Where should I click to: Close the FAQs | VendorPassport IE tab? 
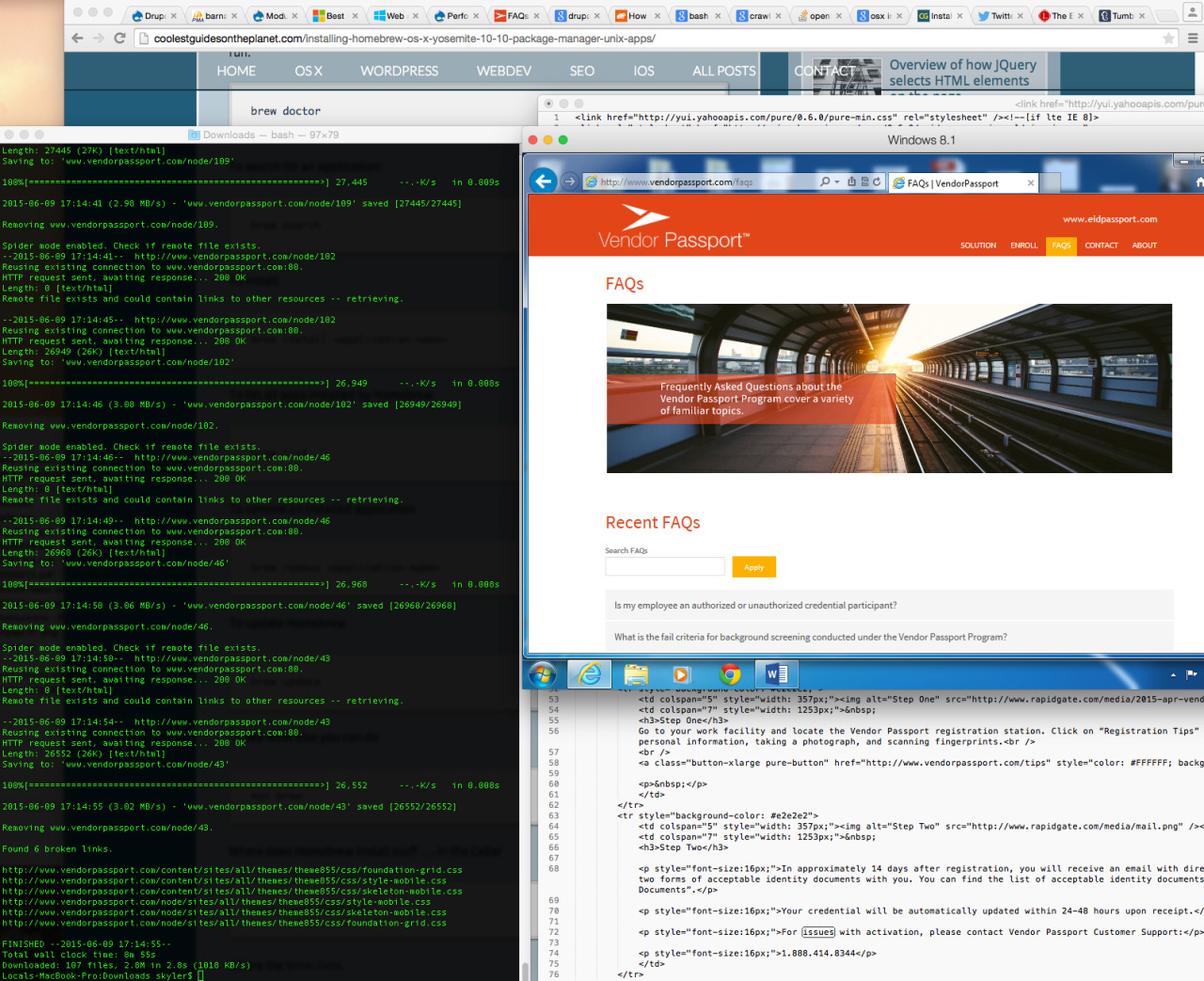1030,183
